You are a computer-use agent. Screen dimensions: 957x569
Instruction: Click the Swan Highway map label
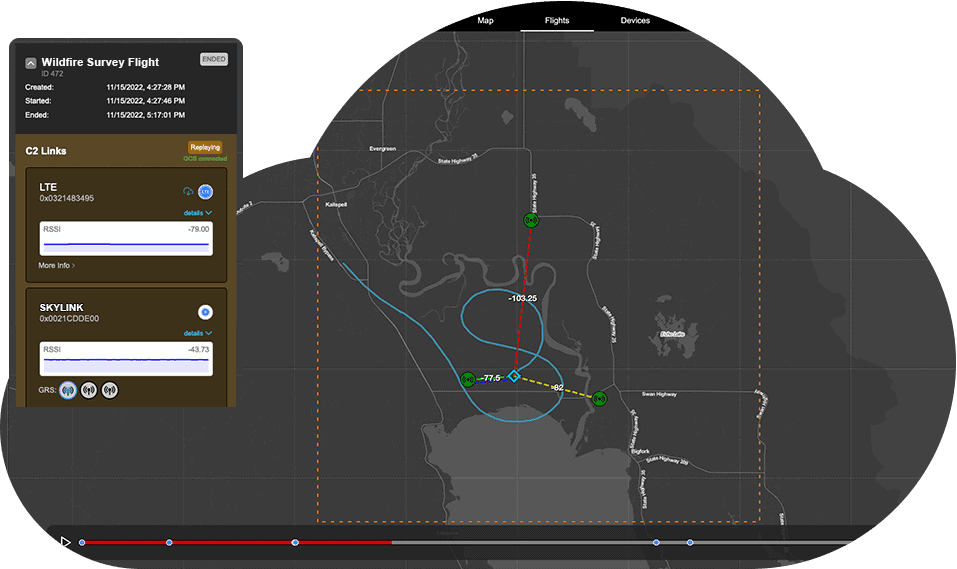point(659,394)
